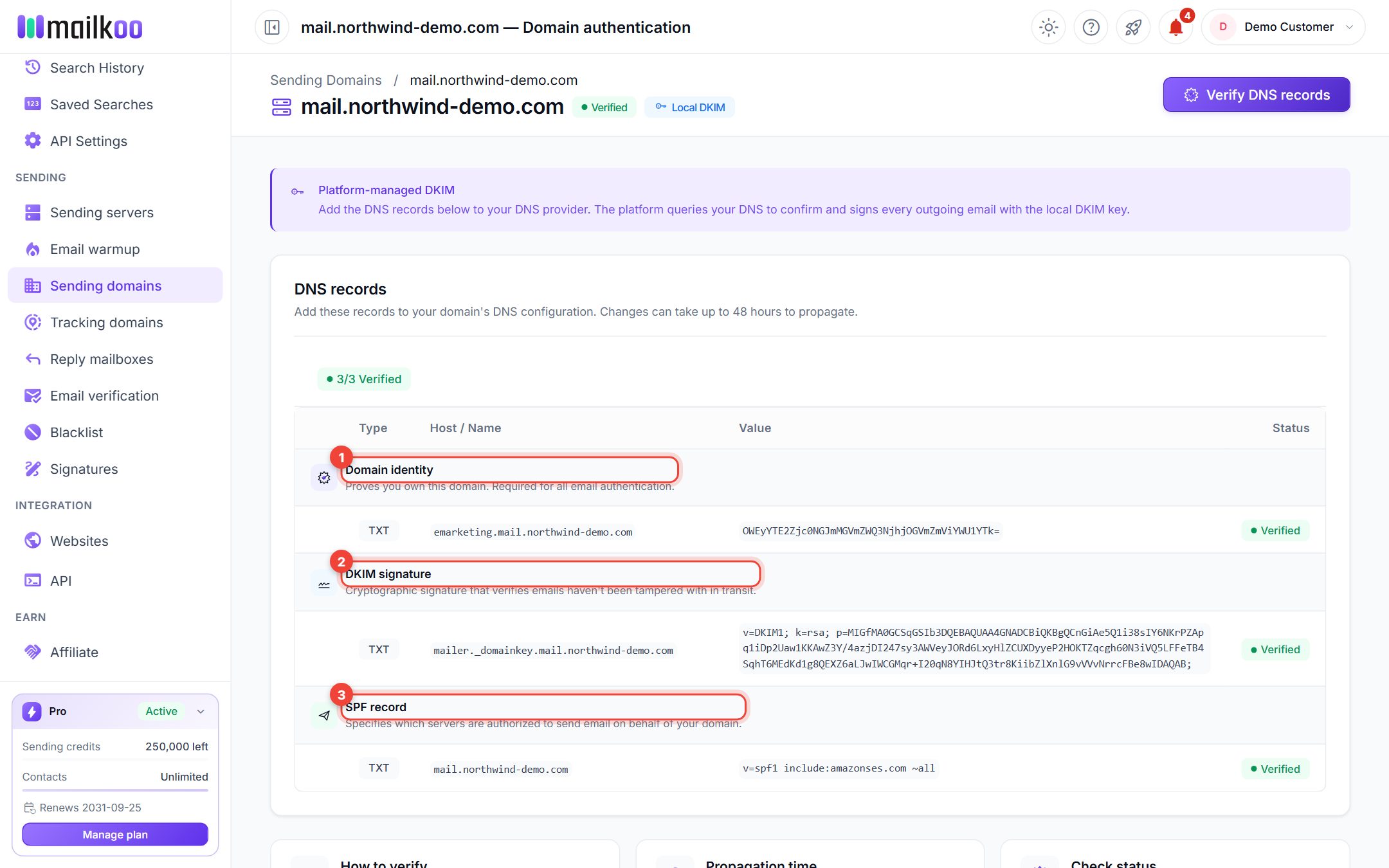The height and width of the screenshot is (868, 1389).
Task: Click the rocket icon in header
Action: tap(1133, 27)
